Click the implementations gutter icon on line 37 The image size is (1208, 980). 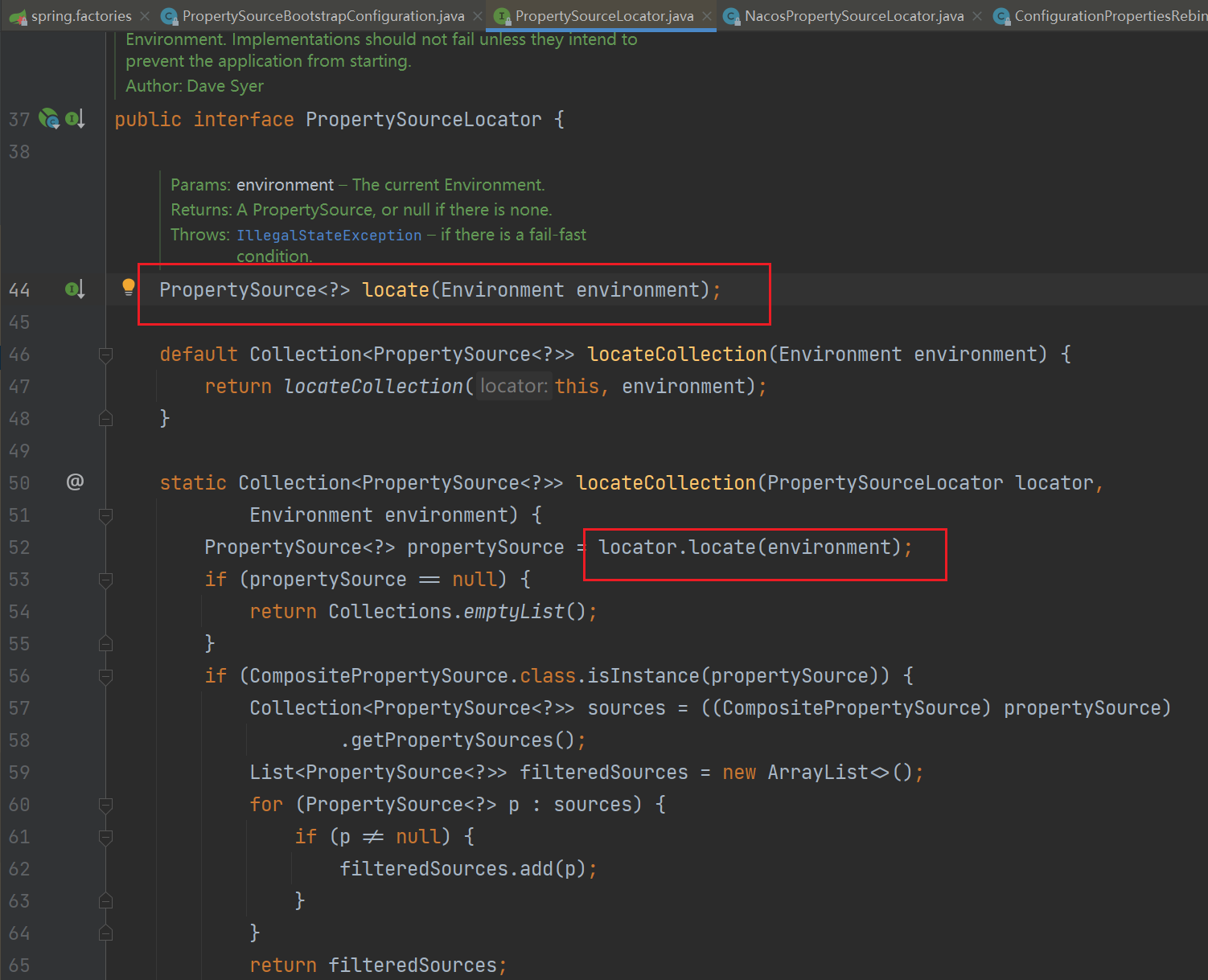click(x=75, y=119)
